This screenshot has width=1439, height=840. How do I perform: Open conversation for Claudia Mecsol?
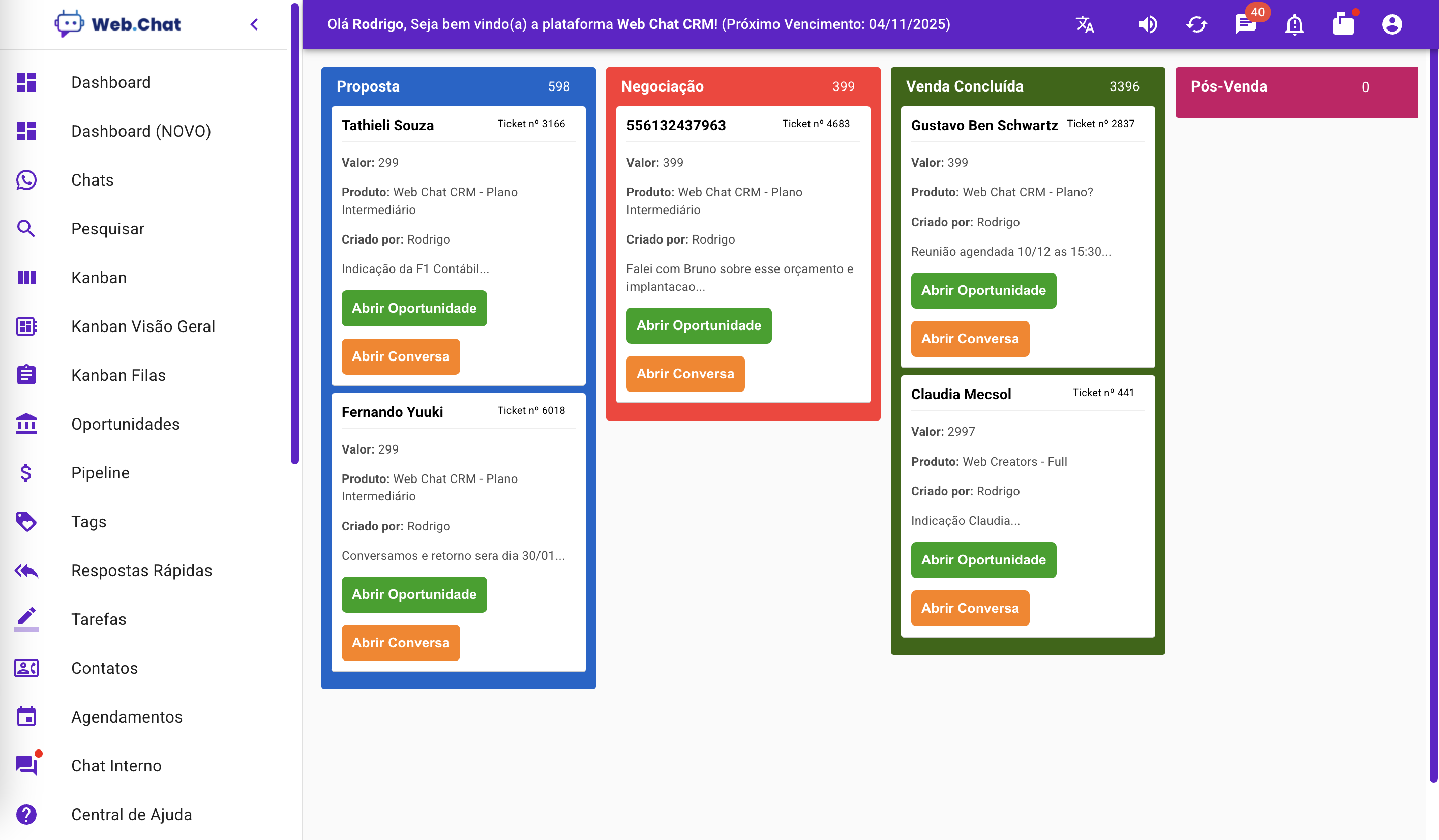coord(970,609)
